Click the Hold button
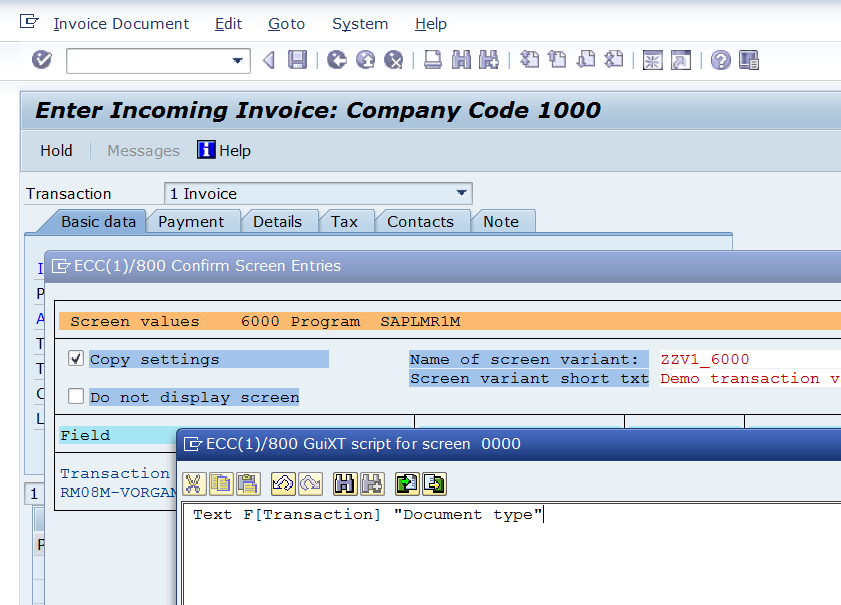Viewport: 841px width, 605px height. point(56,150)
